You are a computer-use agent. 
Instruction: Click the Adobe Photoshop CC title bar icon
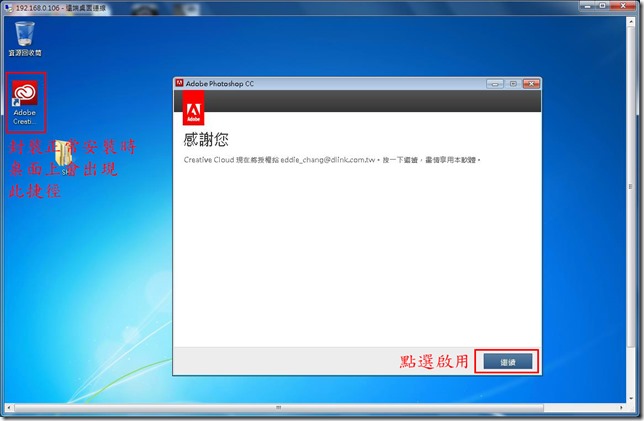click(x=179, y=83)
